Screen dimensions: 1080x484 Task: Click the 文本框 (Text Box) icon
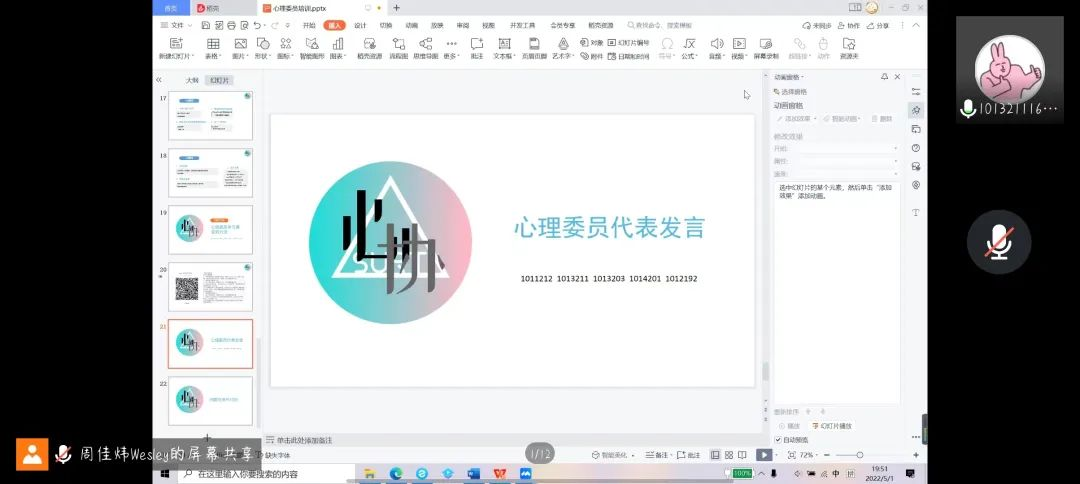click(x=503, y=44)
